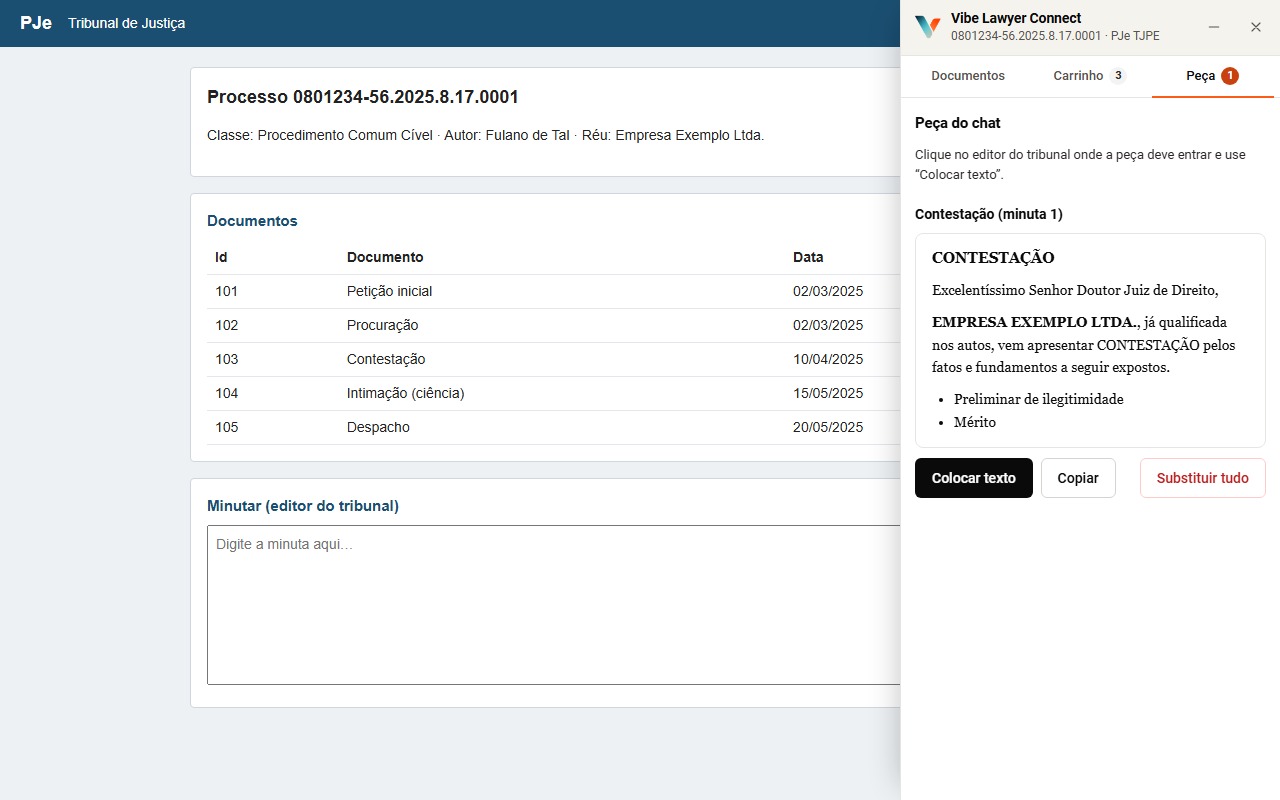Click the Contestação (minuta 1) label
The height and width of the screenshot is (800, 1280).
coord(989,214)
